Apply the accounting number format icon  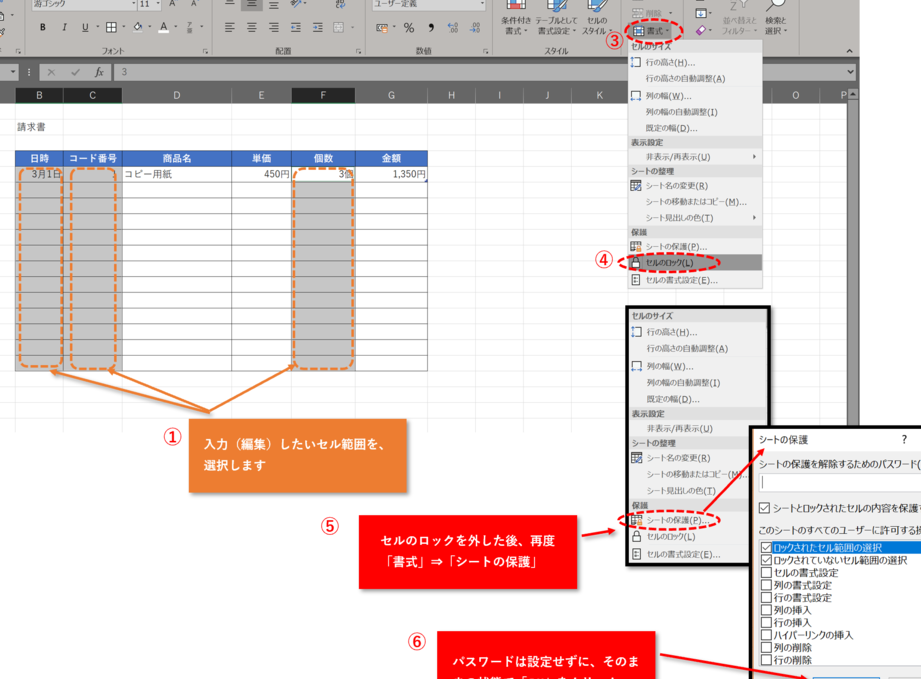coord(382,28)
